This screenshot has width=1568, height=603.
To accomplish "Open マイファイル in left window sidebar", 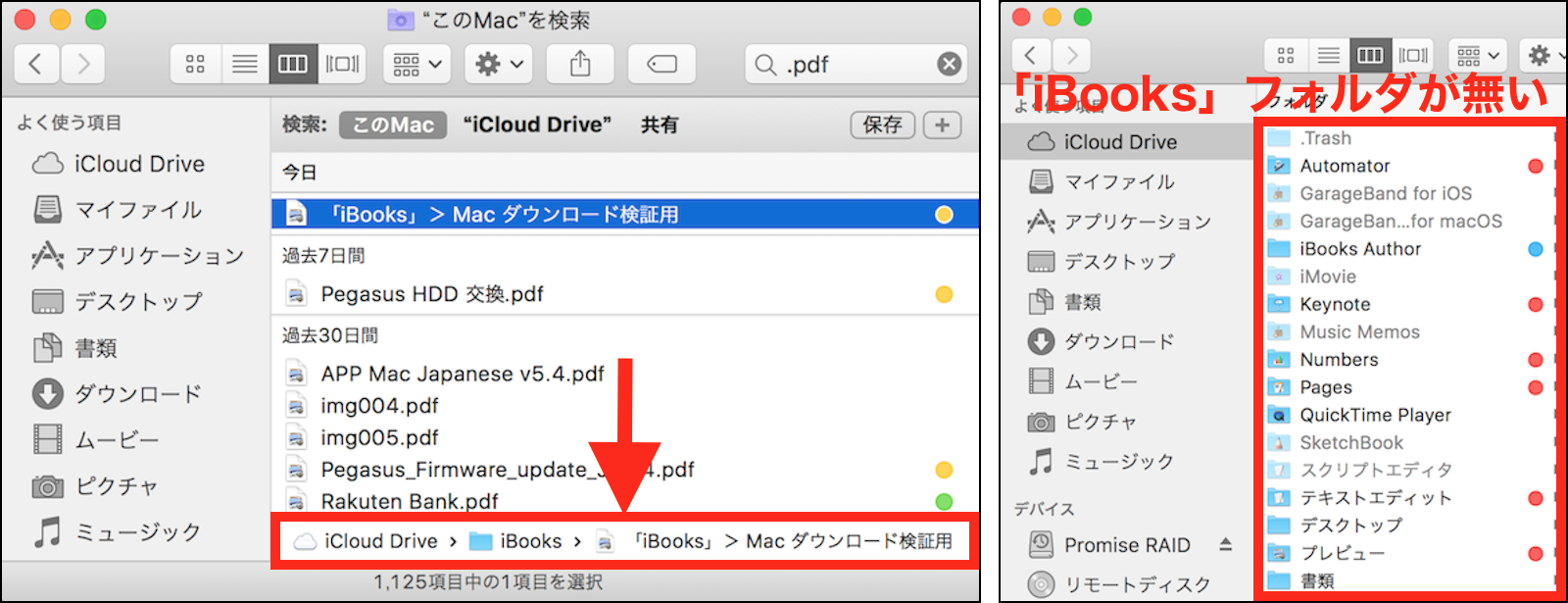I will click(117, 210).
